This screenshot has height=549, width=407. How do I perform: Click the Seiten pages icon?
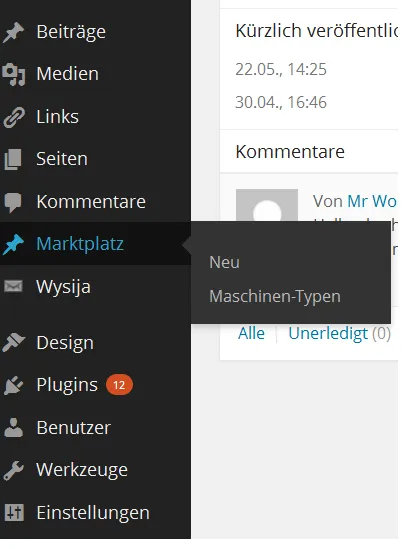(13, 159)
